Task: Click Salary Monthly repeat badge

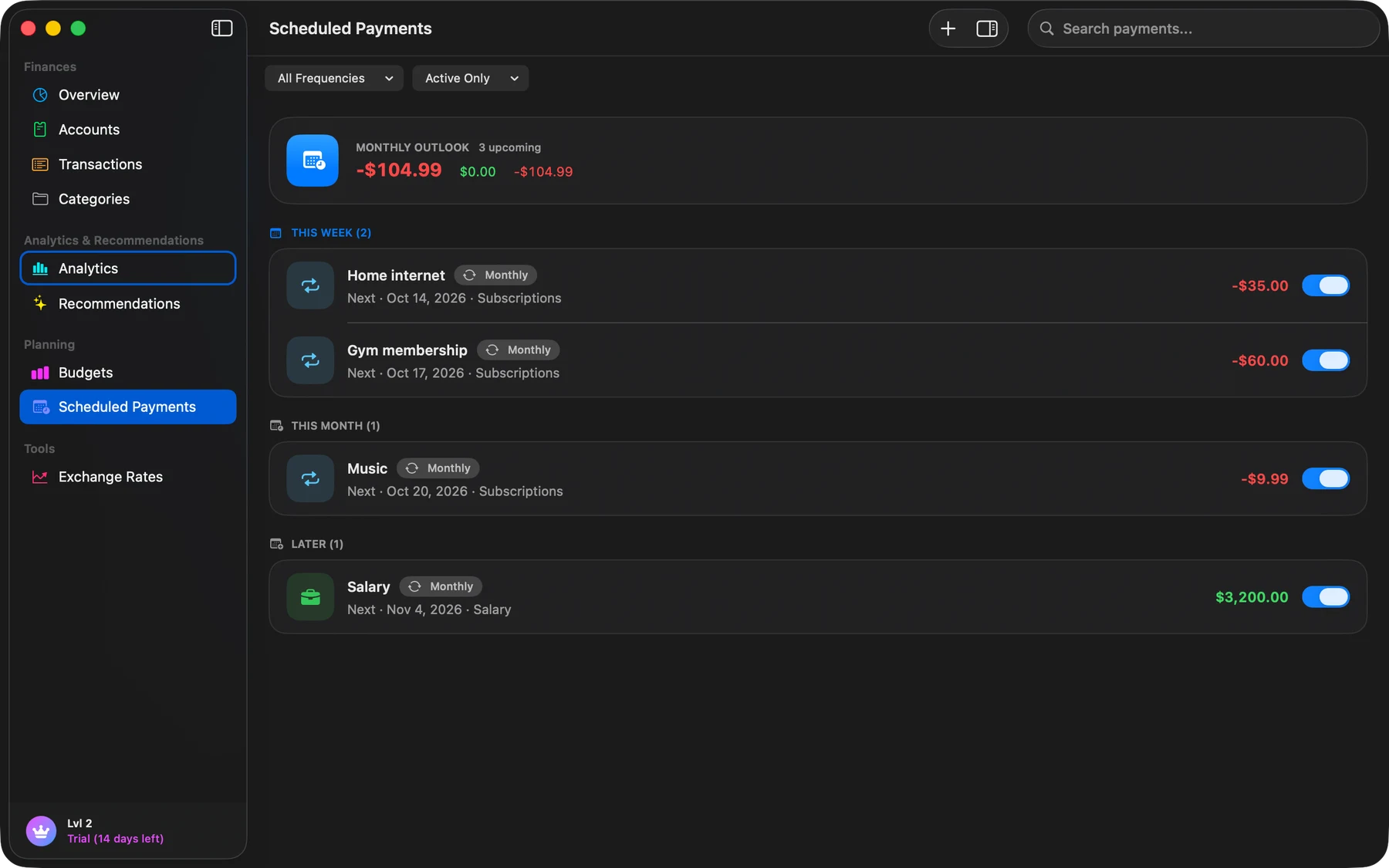Action: [x=441, y=586]
